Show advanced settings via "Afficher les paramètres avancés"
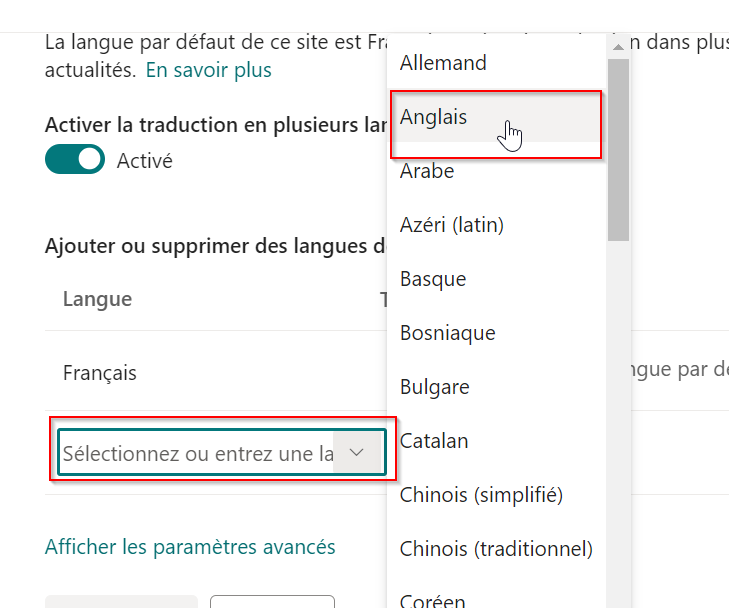The image size is (729, 608). coord(190,547)
